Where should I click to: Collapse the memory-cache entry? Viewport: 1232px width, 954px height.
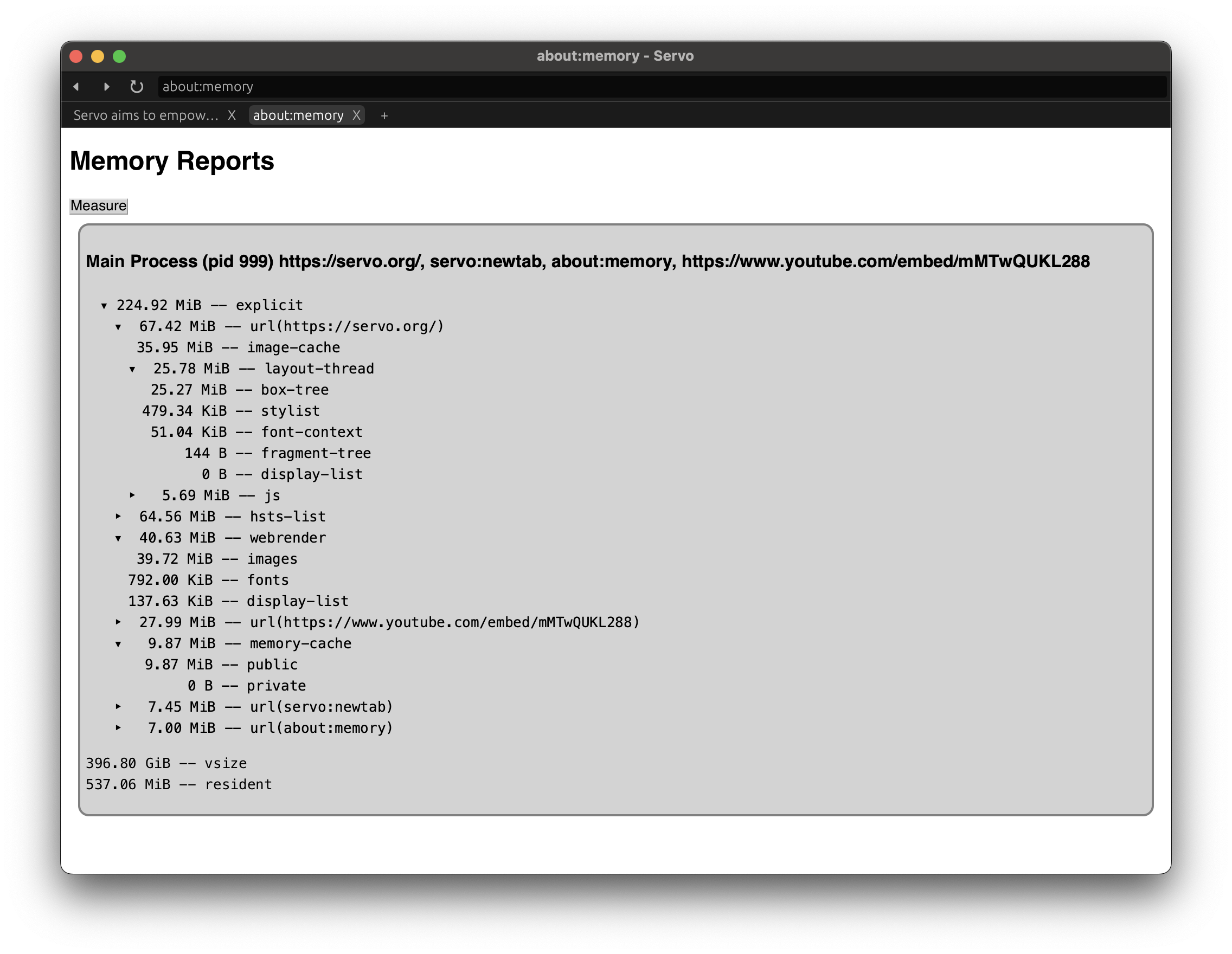[118, 643]
